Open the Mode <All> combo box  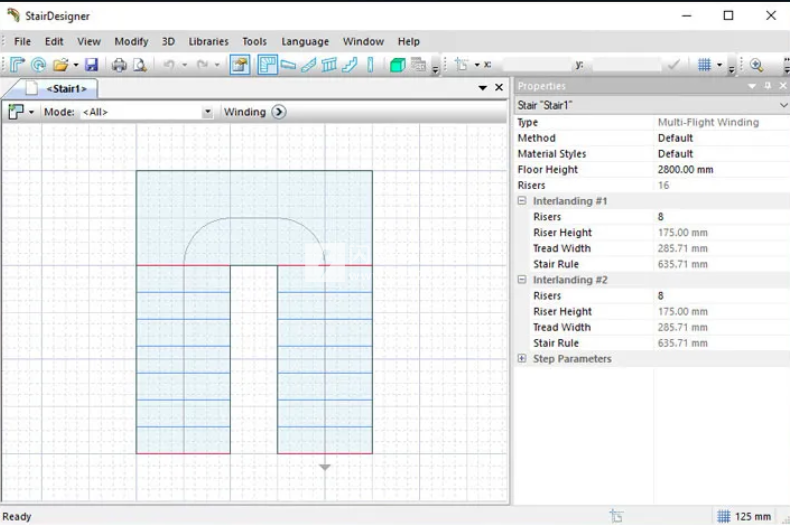point(146,112)
